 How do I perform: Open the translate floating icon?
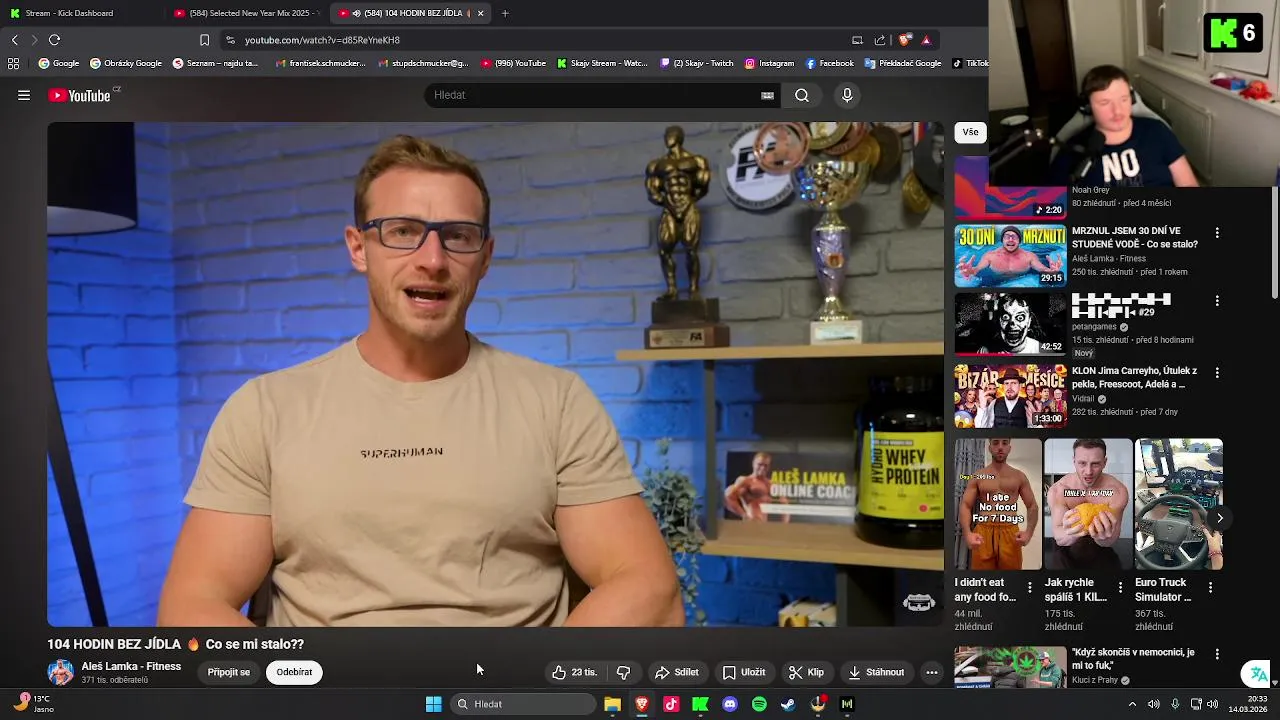1258,674
